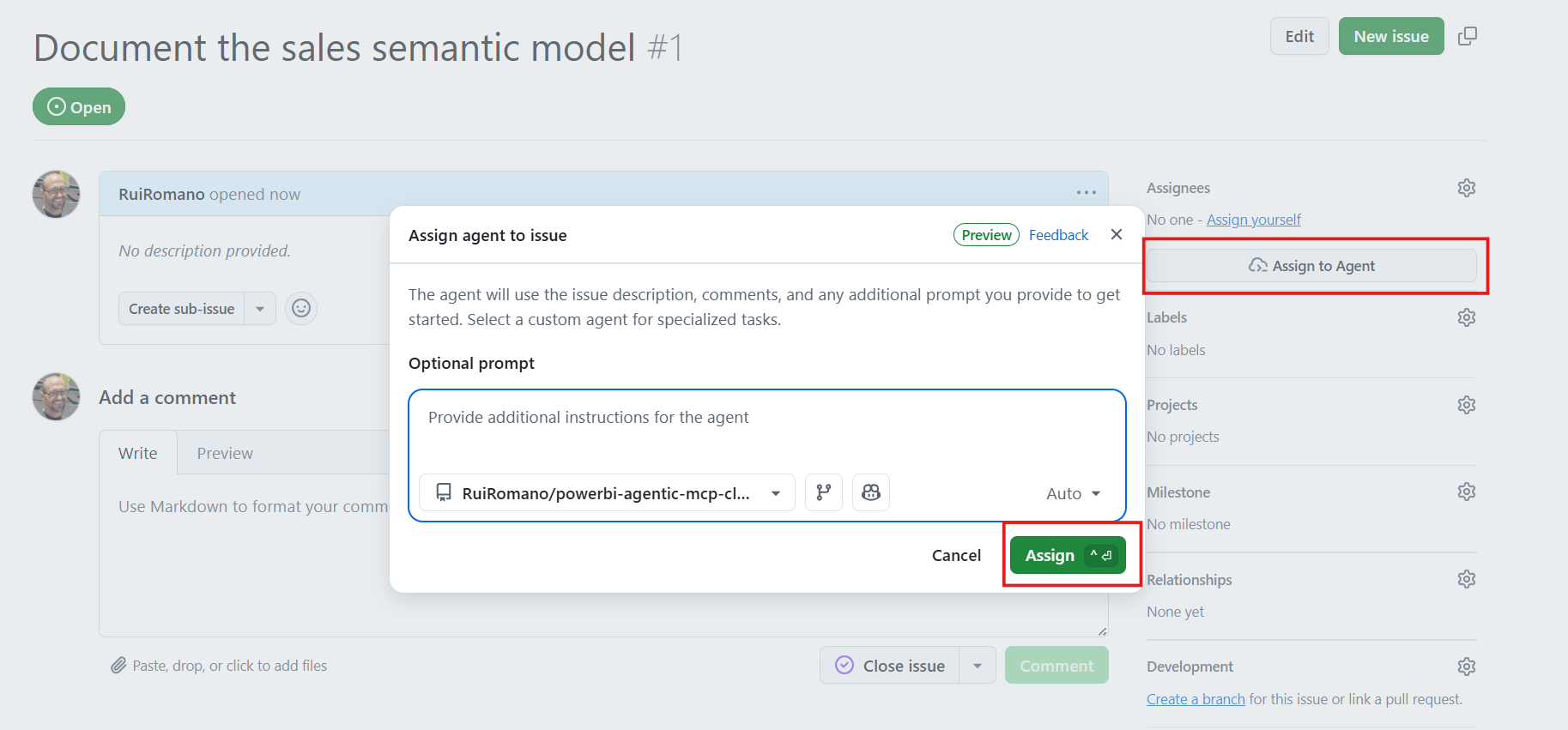Close the Assign agent dialog
This screenshot has width=1568, height=730.
1117,234
